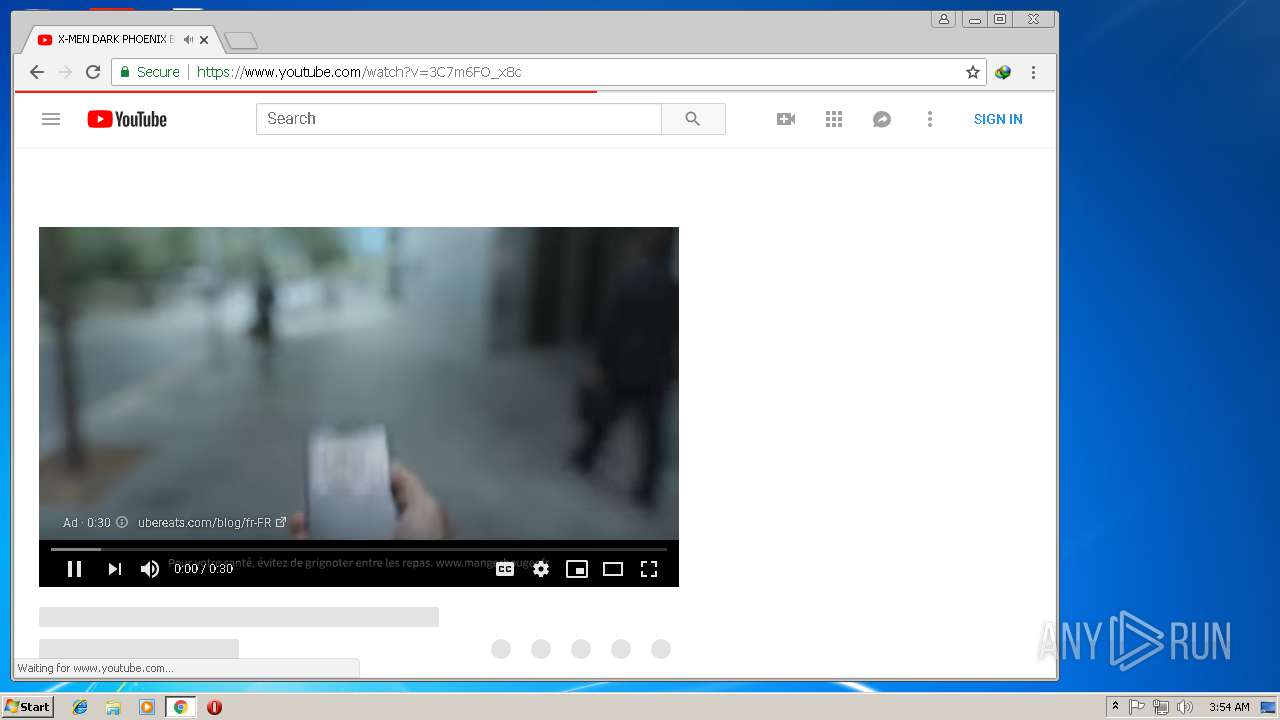Reload the current page
The image size is (1280, 720).
coord(93,72)
